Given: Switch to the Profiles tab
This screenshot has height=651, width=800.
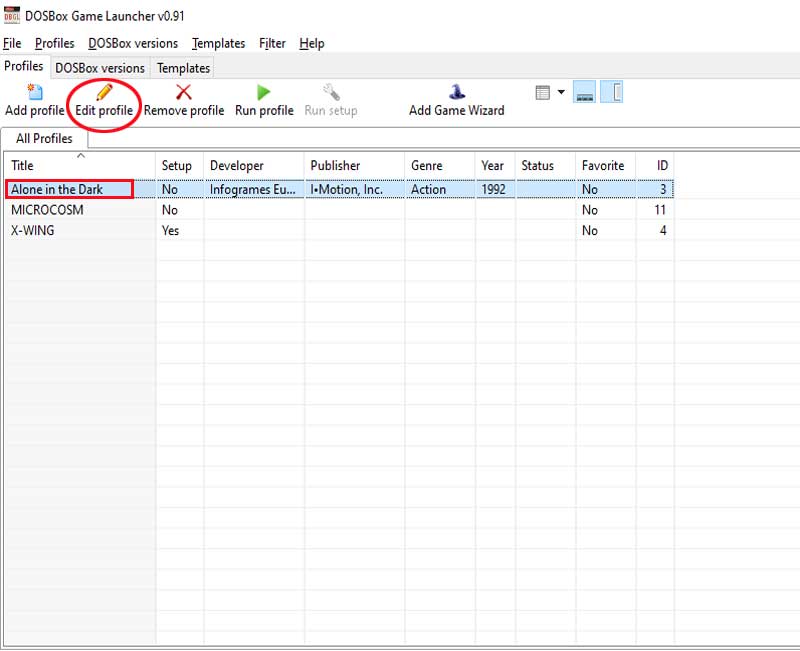Looking at the screenshot, I should tap(23, 66).
